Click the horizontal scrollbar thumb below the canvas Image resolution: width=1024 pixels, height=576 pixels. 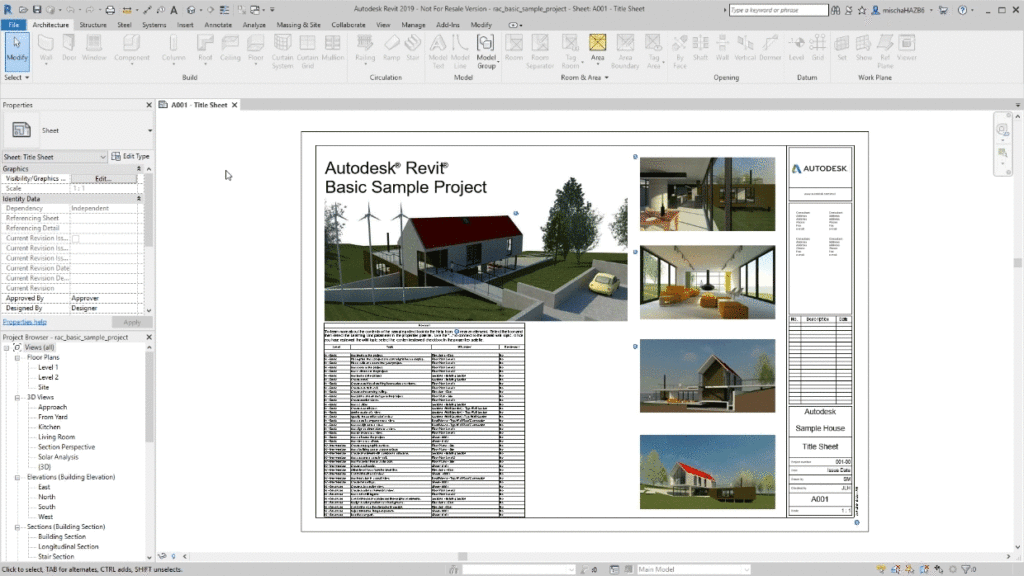point(462,556)
